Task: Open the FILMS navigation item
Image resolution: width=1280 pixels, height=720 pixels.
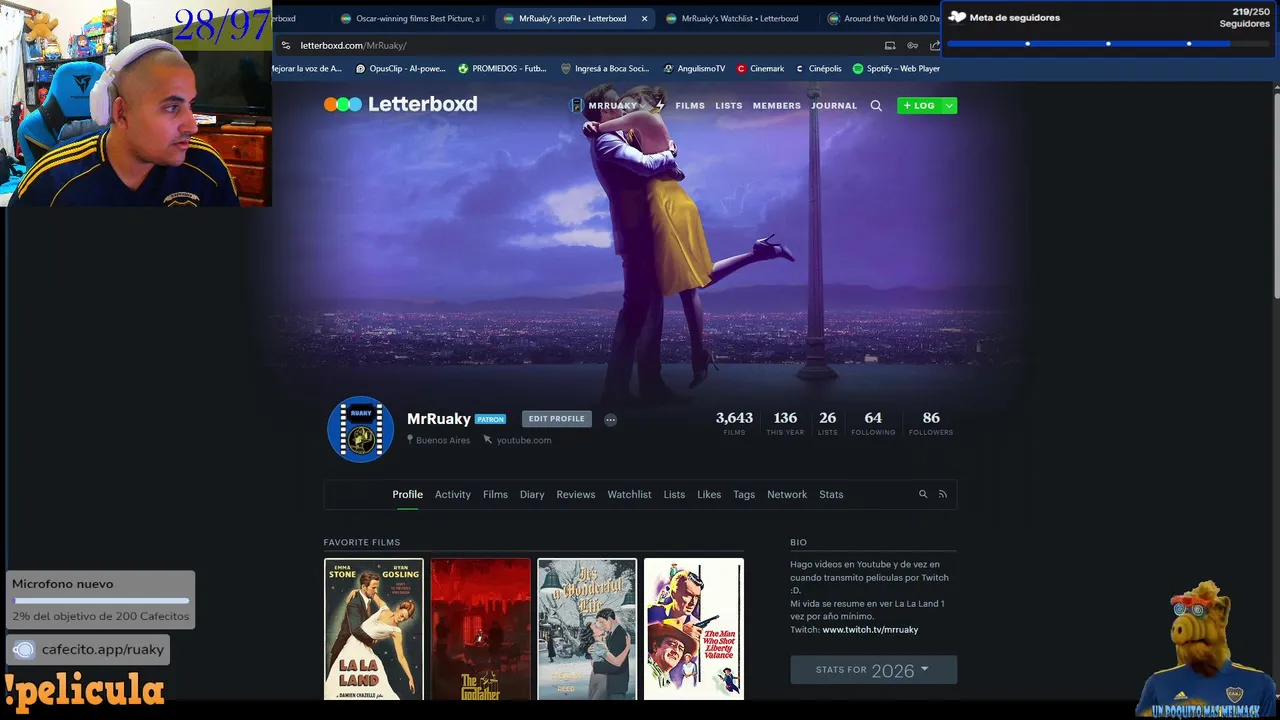Action: coord(690,105)
